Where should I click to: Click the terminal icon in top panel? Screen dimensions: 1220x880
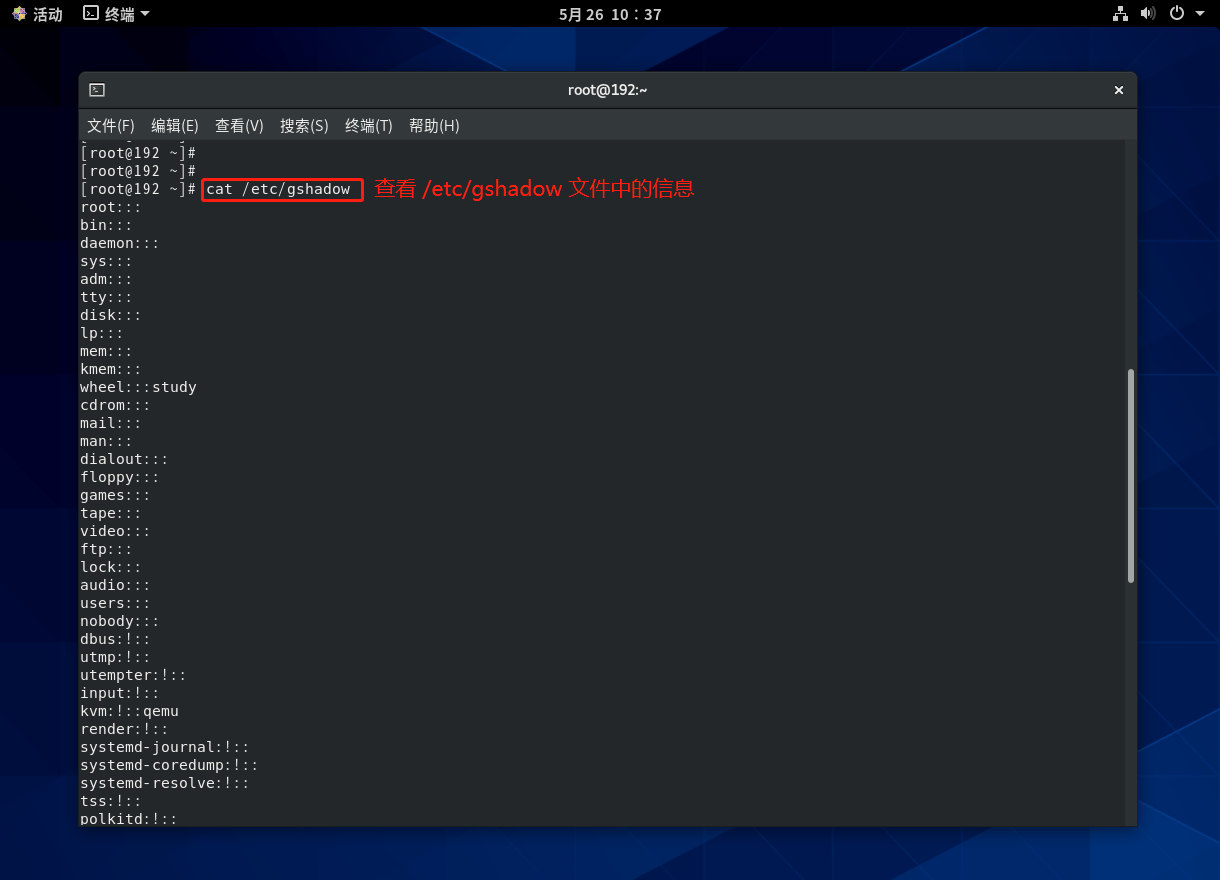click(x=91, y=14)
